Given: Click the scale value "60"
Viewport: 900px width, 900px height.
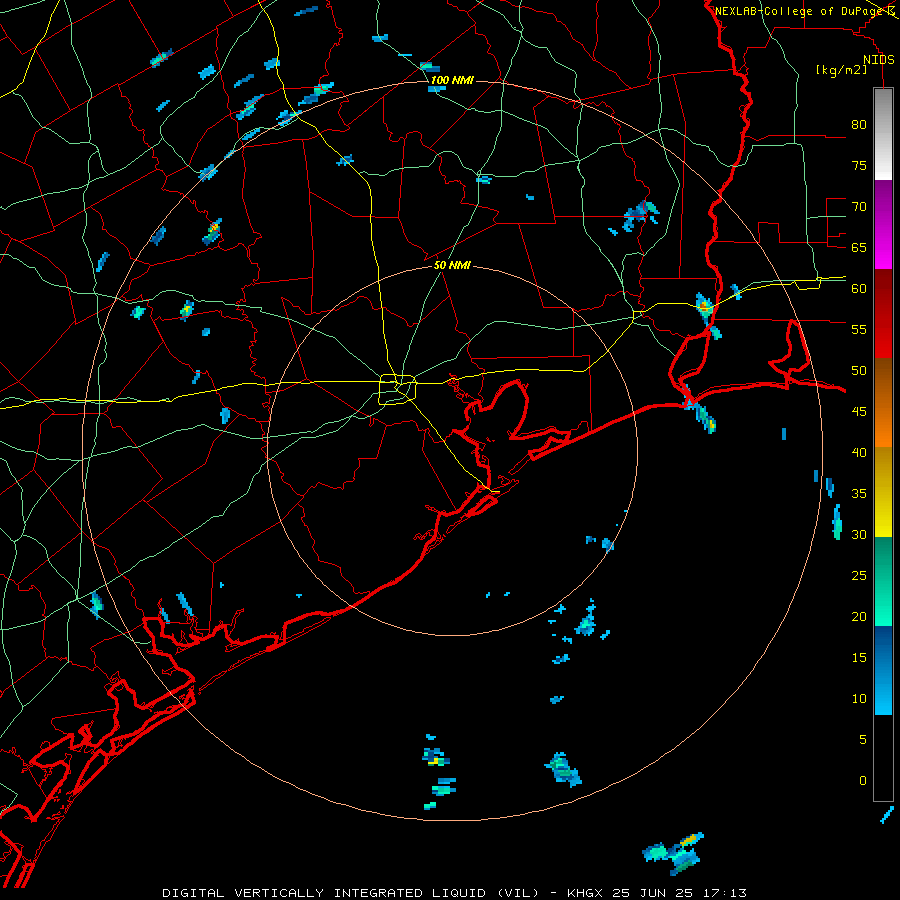Looking at the screenshot, I should (x=859, y=289).
